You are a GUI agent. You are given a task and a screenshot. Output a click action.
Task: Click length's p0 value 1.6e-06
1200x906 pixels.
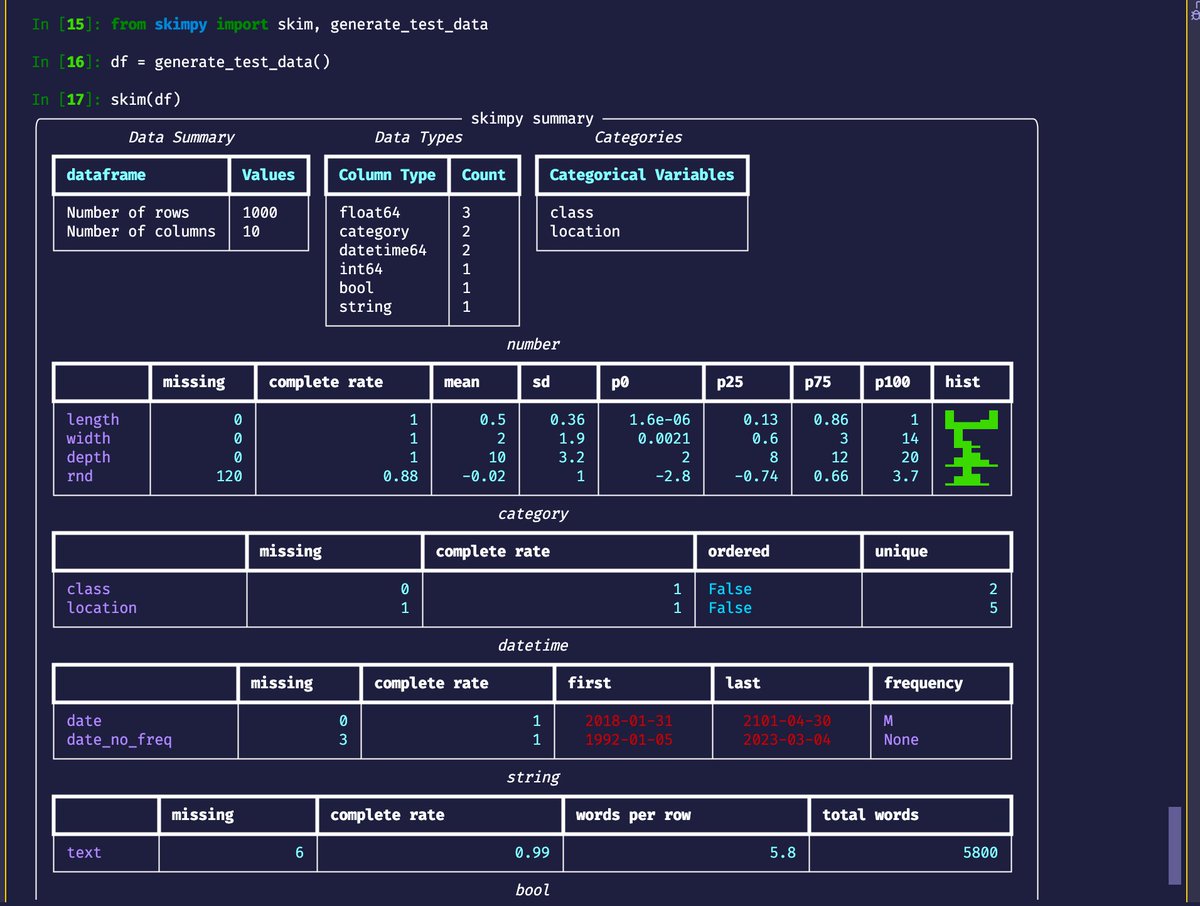point(659,419)
